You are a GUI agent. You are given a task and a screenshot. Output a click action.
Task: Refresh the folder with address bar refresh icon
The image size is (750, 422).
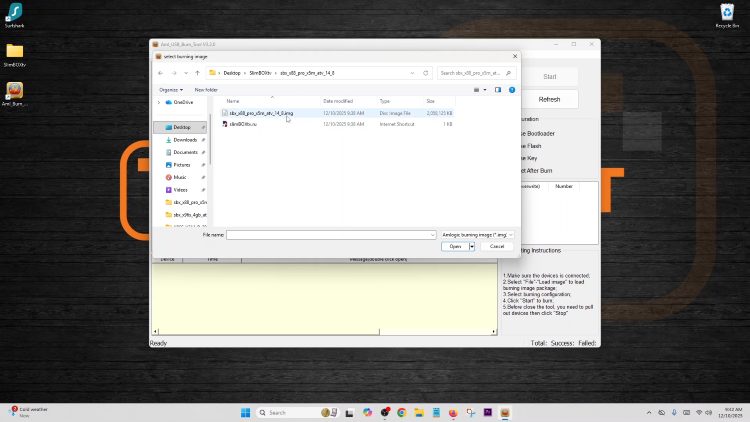click(425, 73)
